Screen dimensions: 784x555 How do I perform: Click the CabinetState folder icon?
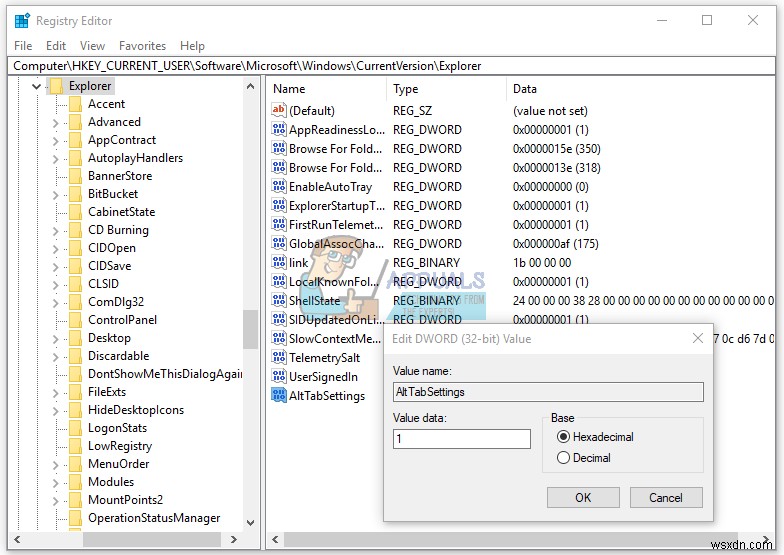pos(75,212)
